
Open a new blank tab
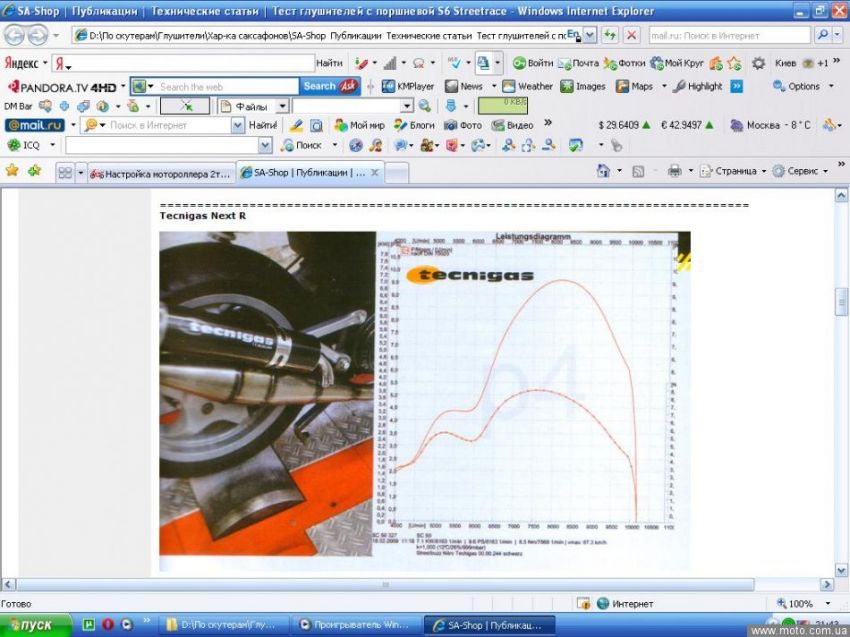pos(397,173)
